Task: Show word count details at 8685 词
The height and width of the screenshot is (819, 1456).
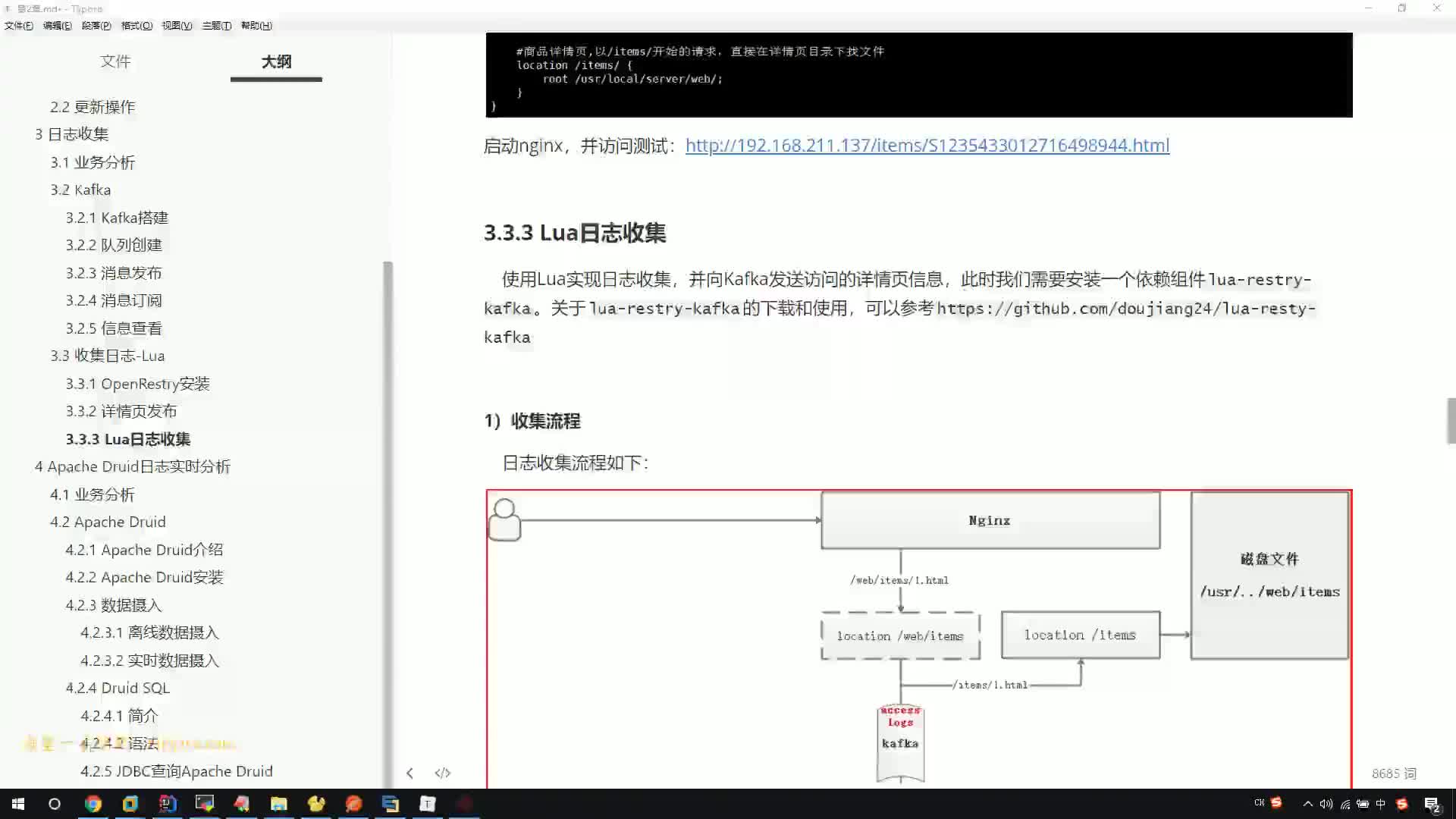Action: (x=1394, y=773)
